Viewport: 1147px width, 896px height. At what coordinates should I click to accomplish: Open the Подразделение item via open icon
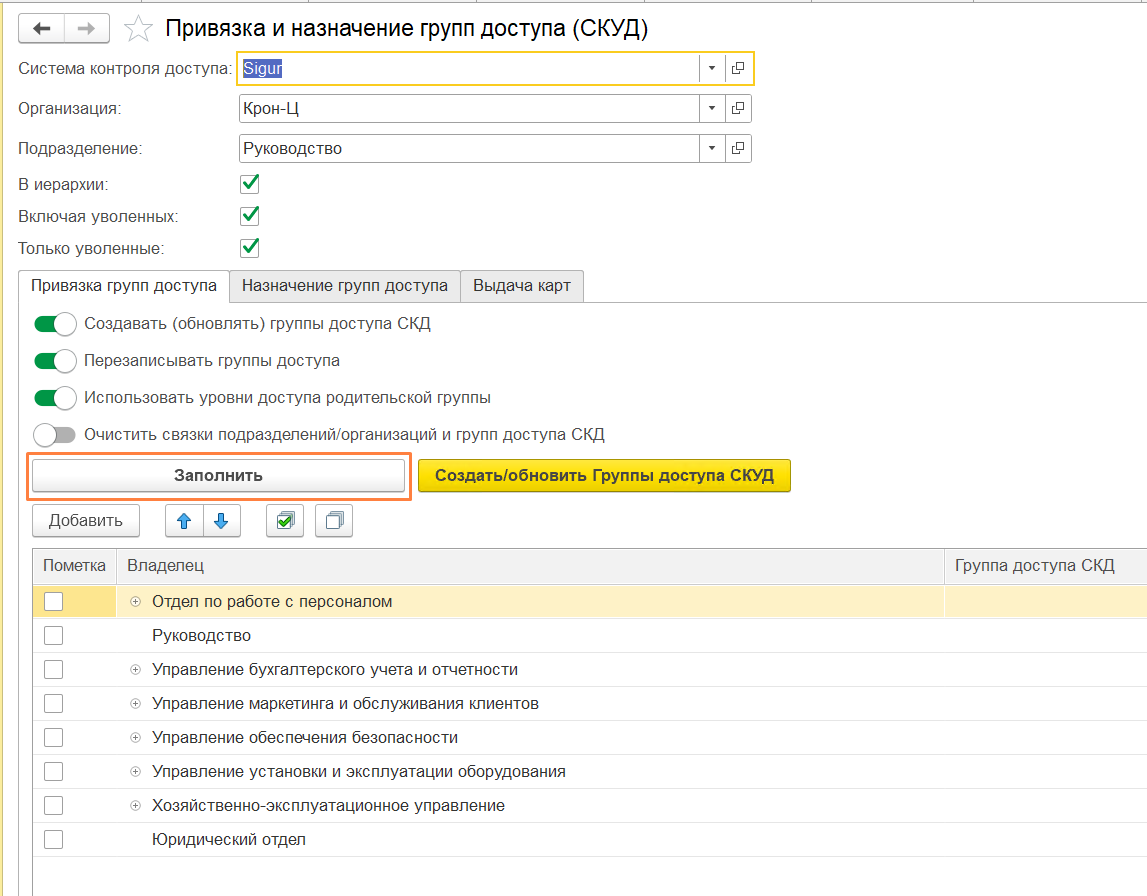(738, 148)
